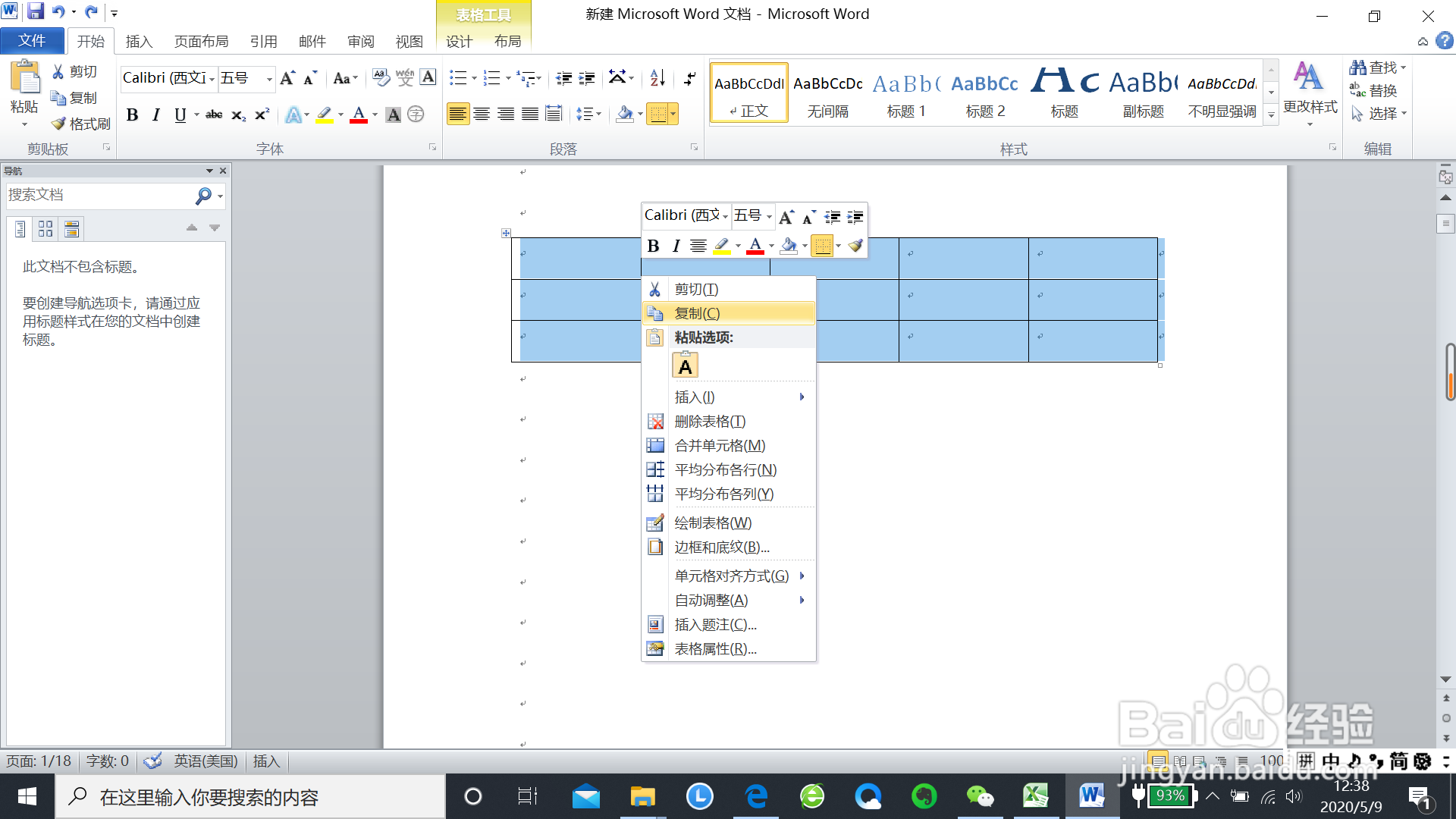Image resolution: width=1456 pixels, height=819 pixels.
Task: Click the Replace (替换) button
Action: (1373, 90)
